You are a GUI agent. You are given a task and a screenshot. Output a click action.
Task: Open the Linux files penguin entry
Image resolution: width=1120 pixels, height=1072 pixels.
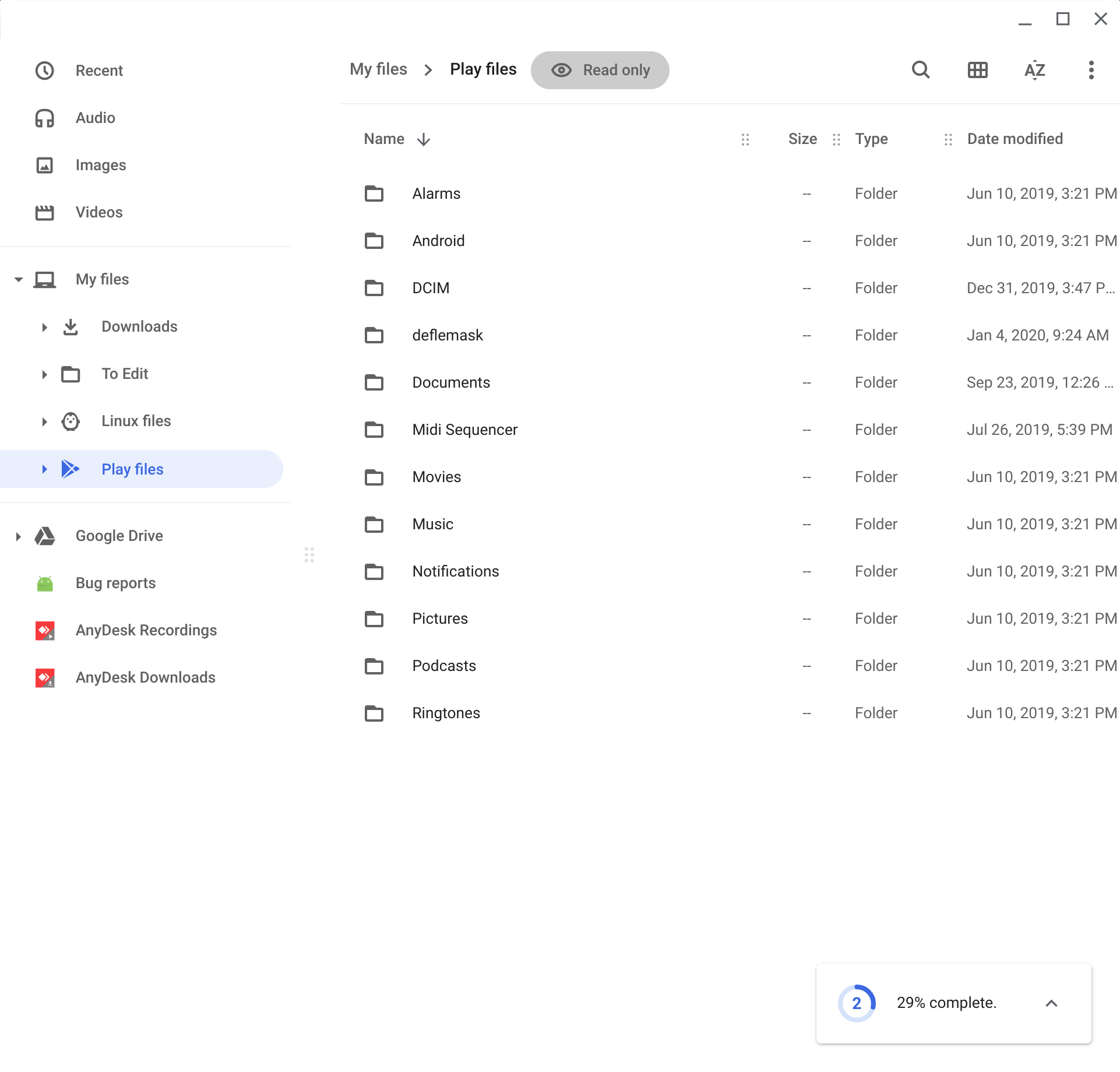point(136,421)
